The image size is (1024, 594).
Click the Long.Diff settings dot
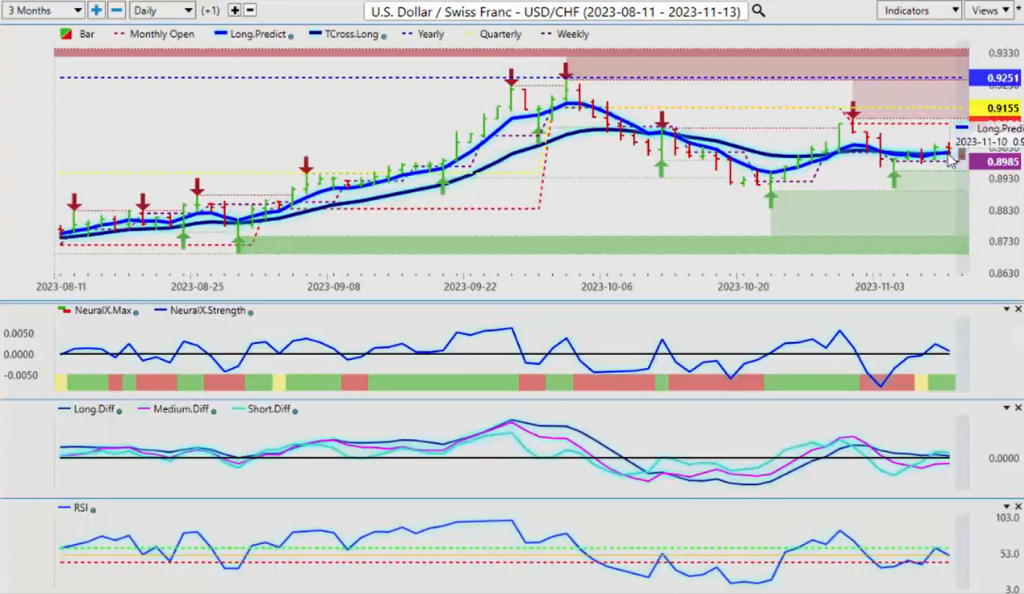(119, 411)
